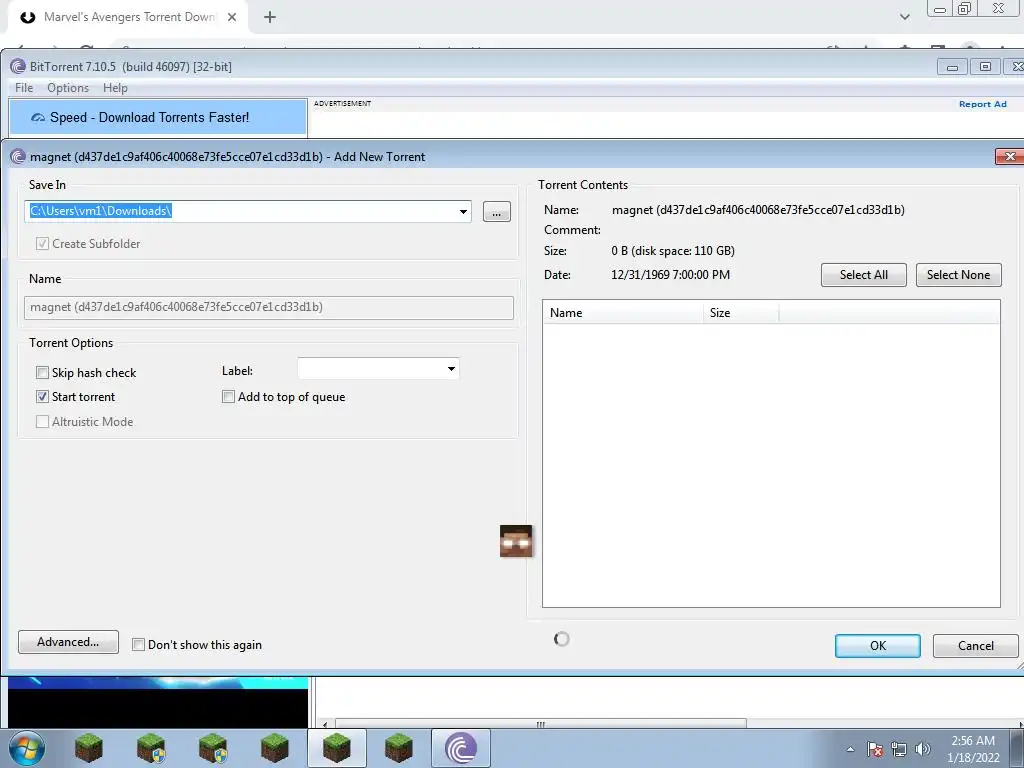Open BitTorrent from the taskbar icon
1024x768 pixels.
pyautogui.click(x=460, y=748)
